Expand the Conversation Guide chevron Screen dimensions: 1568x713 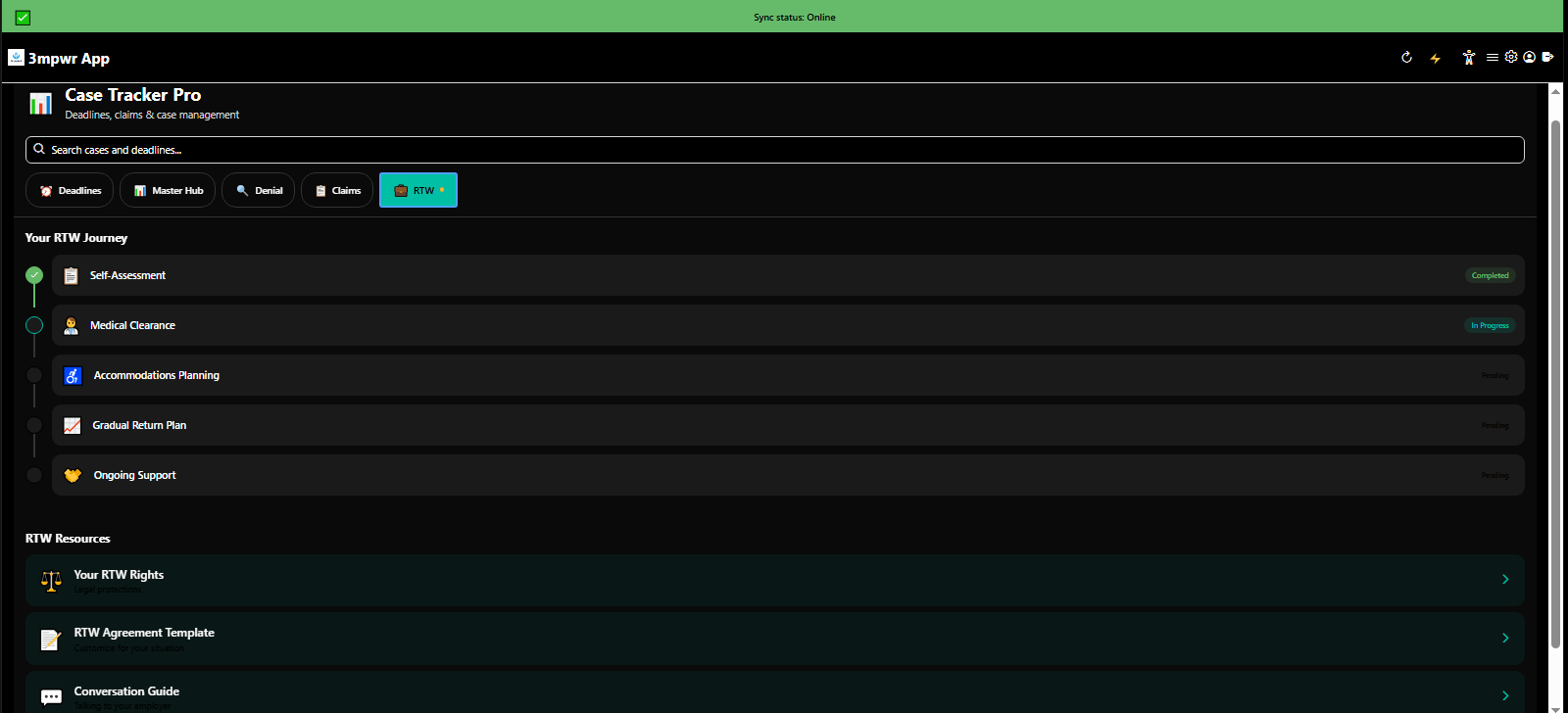[1505, 695]
